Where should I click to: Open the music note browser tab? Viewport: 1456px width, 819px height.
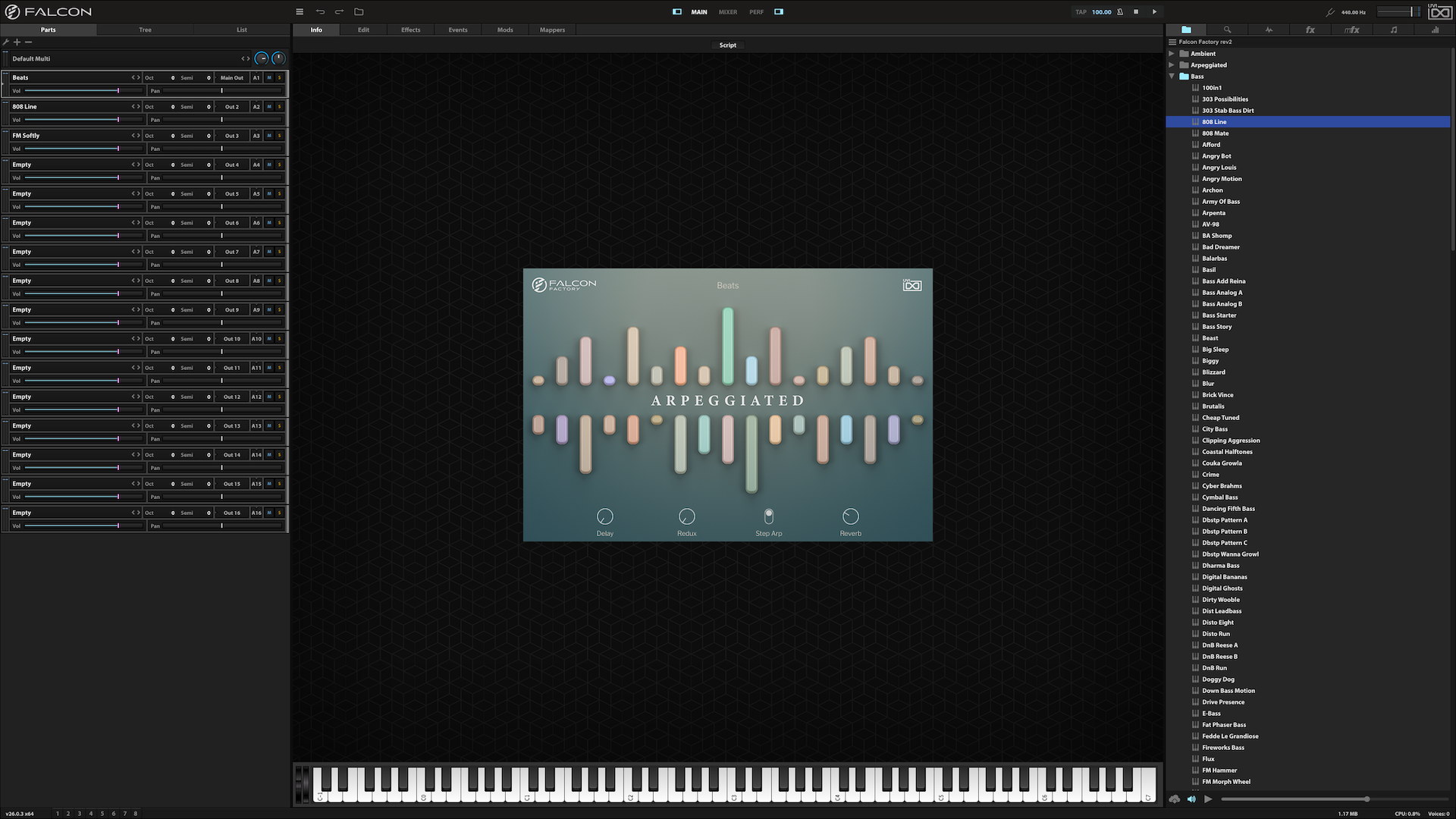pyautogui.click(x=1394, y=30)
